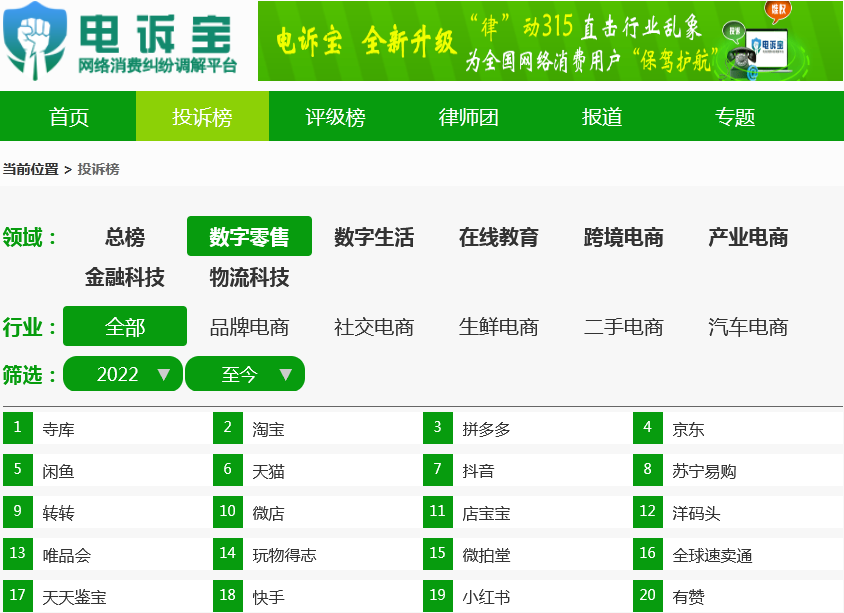Open 专题 navigation tab
844x613 pixels.
[x=735, y=116]
